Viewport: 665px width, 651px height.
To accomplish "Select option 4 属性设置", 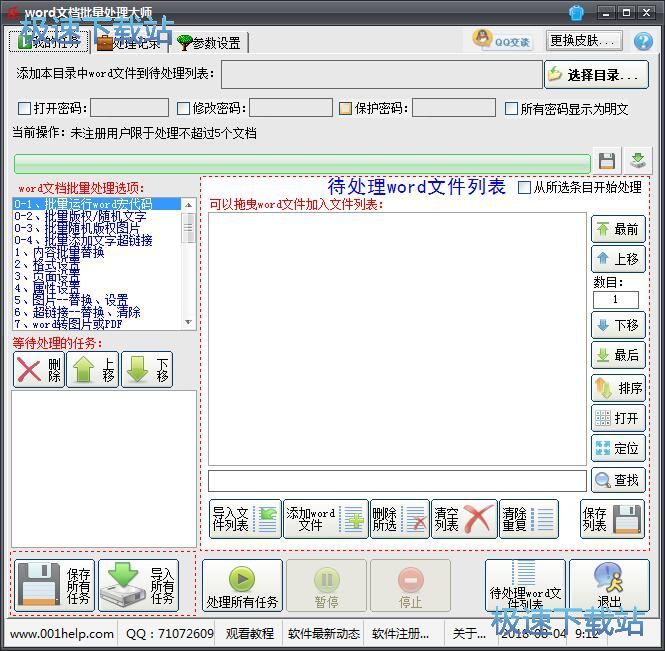I will (x=97, y=288).
